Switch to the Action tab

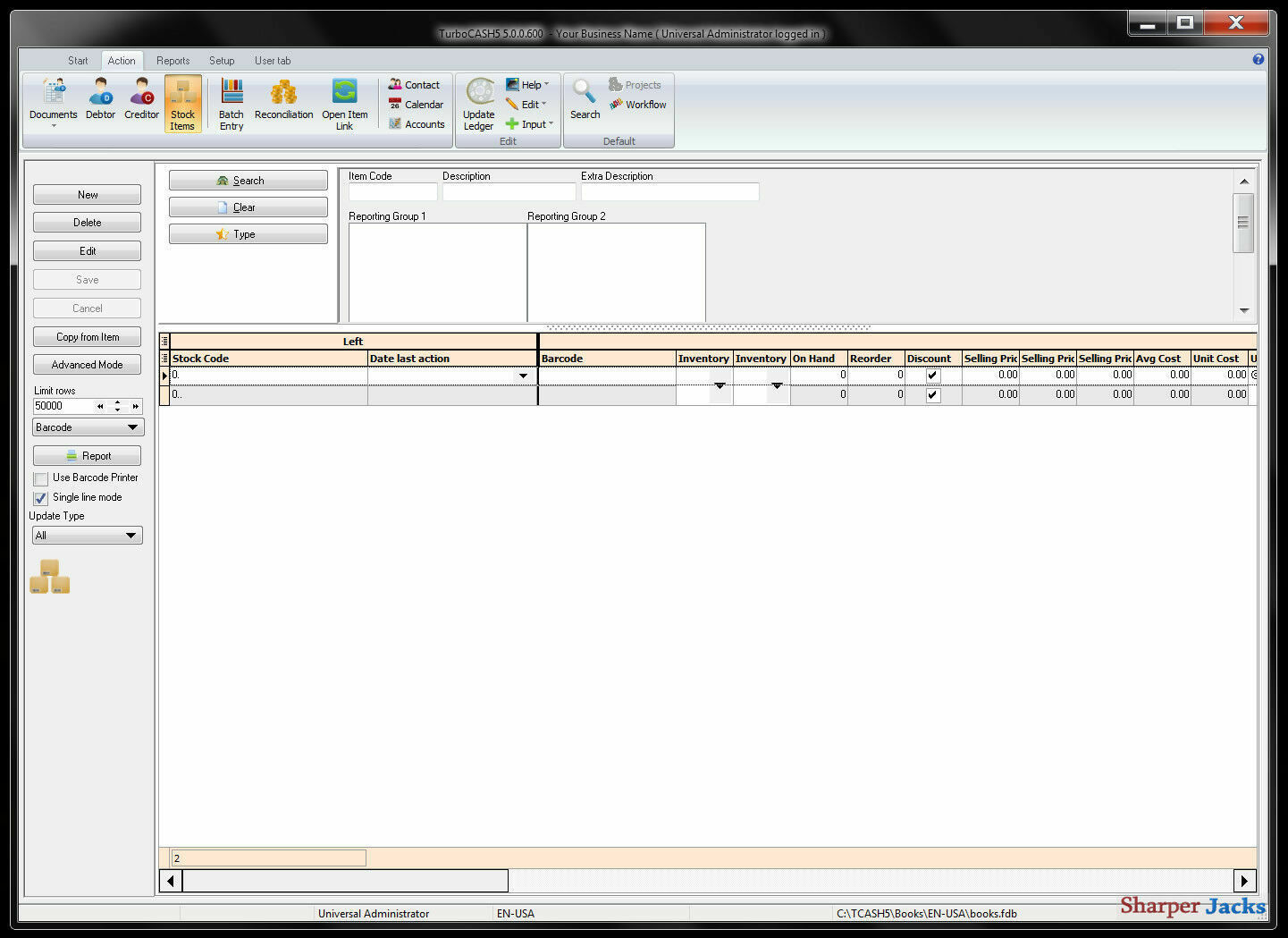(x=122, y=61)
